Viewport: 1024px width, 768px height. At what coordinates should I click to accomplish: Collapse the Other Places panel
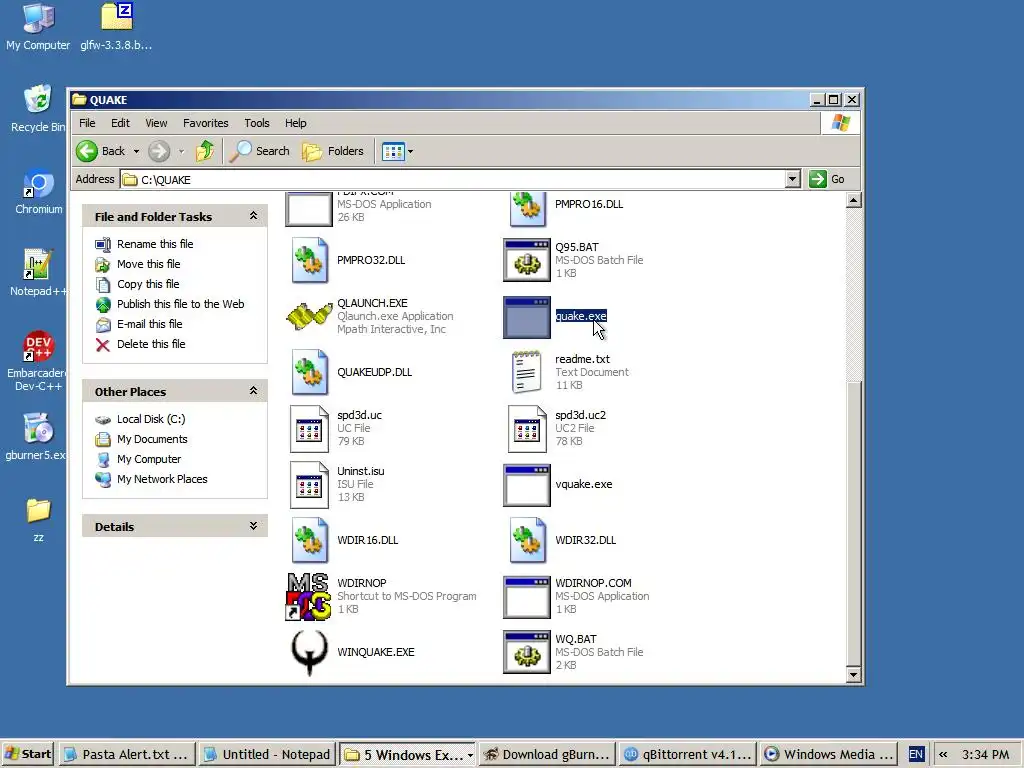(253, 391)
